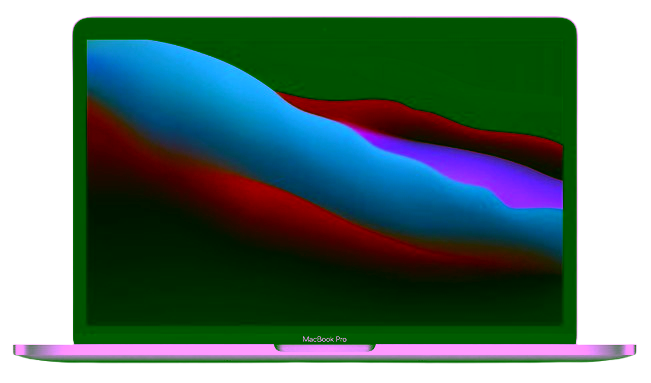Click the top bezel camera area
This screenshot has width=651, height=383.
coord(325,29)
